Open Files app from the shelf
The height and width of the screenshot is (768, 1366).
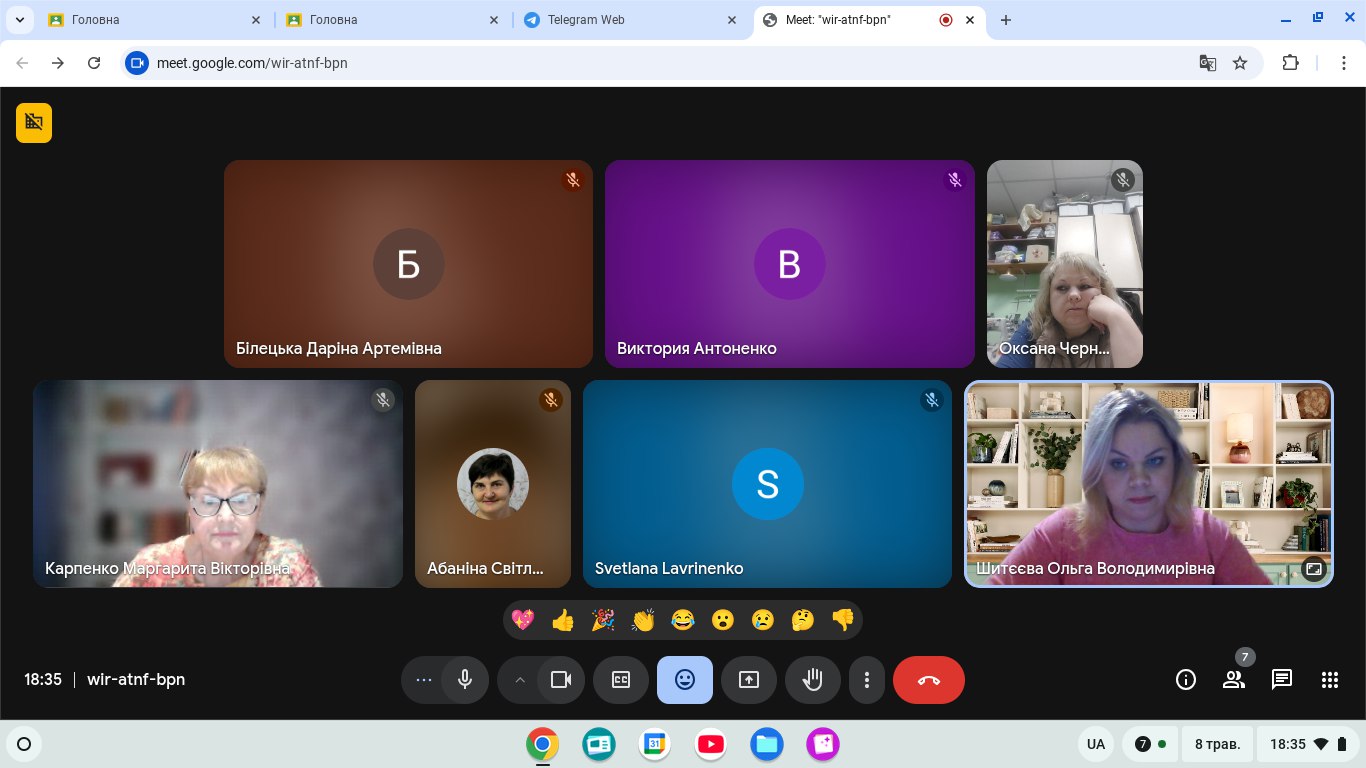[767, 744]
